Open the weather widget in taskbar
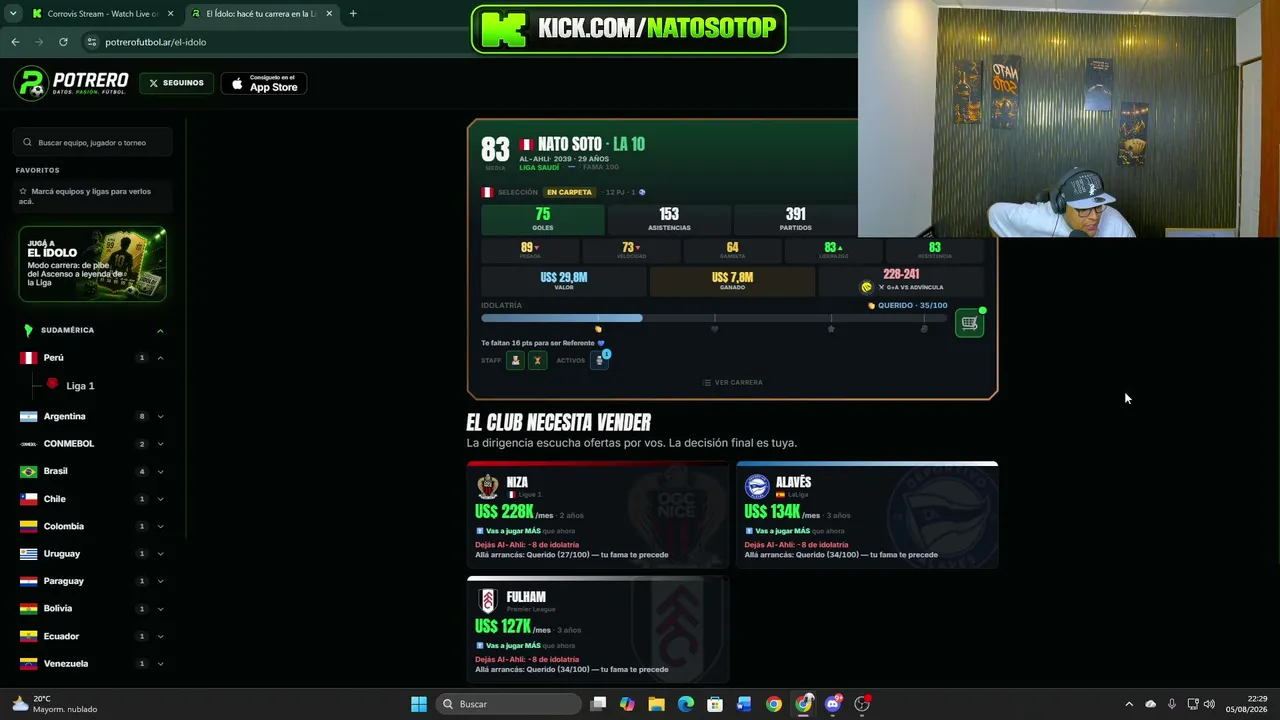Viewport: 1280px width, 720px height. [x=55, y=704]
